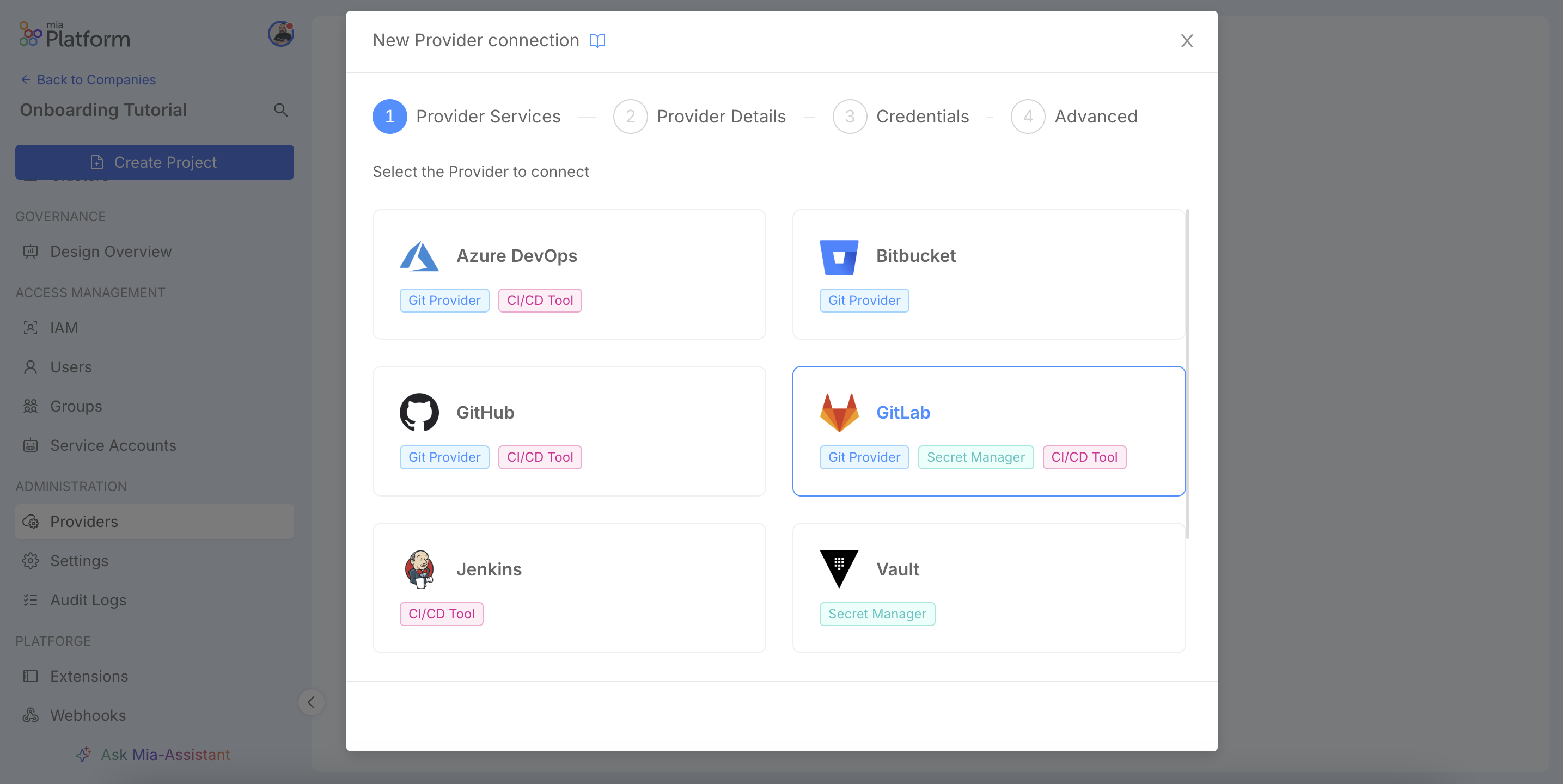Go to step 3 Credentials
Viewport: 1563px width, 784px height.
[x=900, y=117]
